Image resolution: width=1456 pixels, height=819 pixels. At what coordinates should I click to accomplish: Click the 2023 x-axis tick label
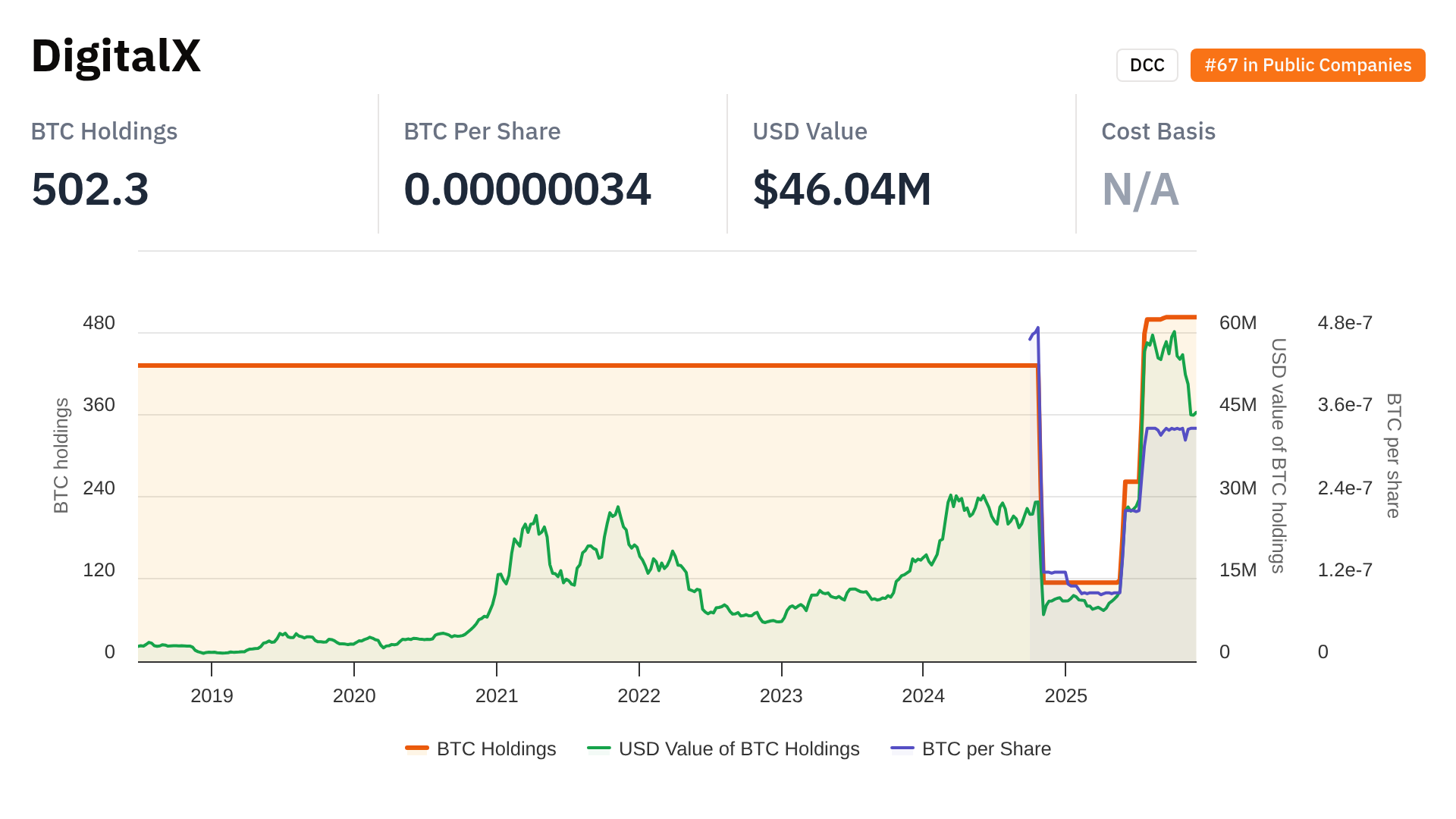[x=781, y=695]
